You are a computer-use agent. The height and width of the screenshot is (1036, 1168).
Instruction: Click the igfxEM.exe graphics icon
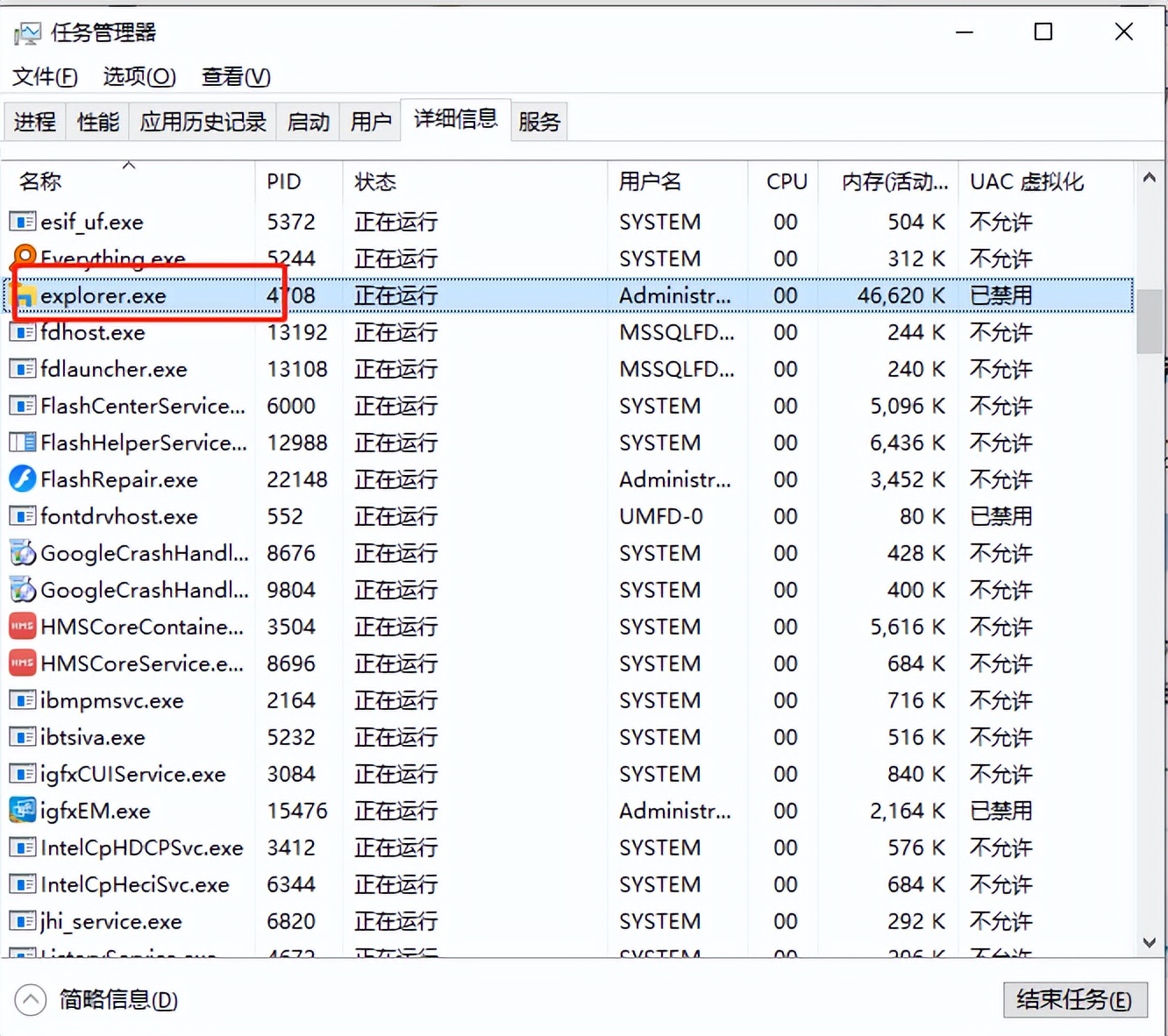click(21, 811)
